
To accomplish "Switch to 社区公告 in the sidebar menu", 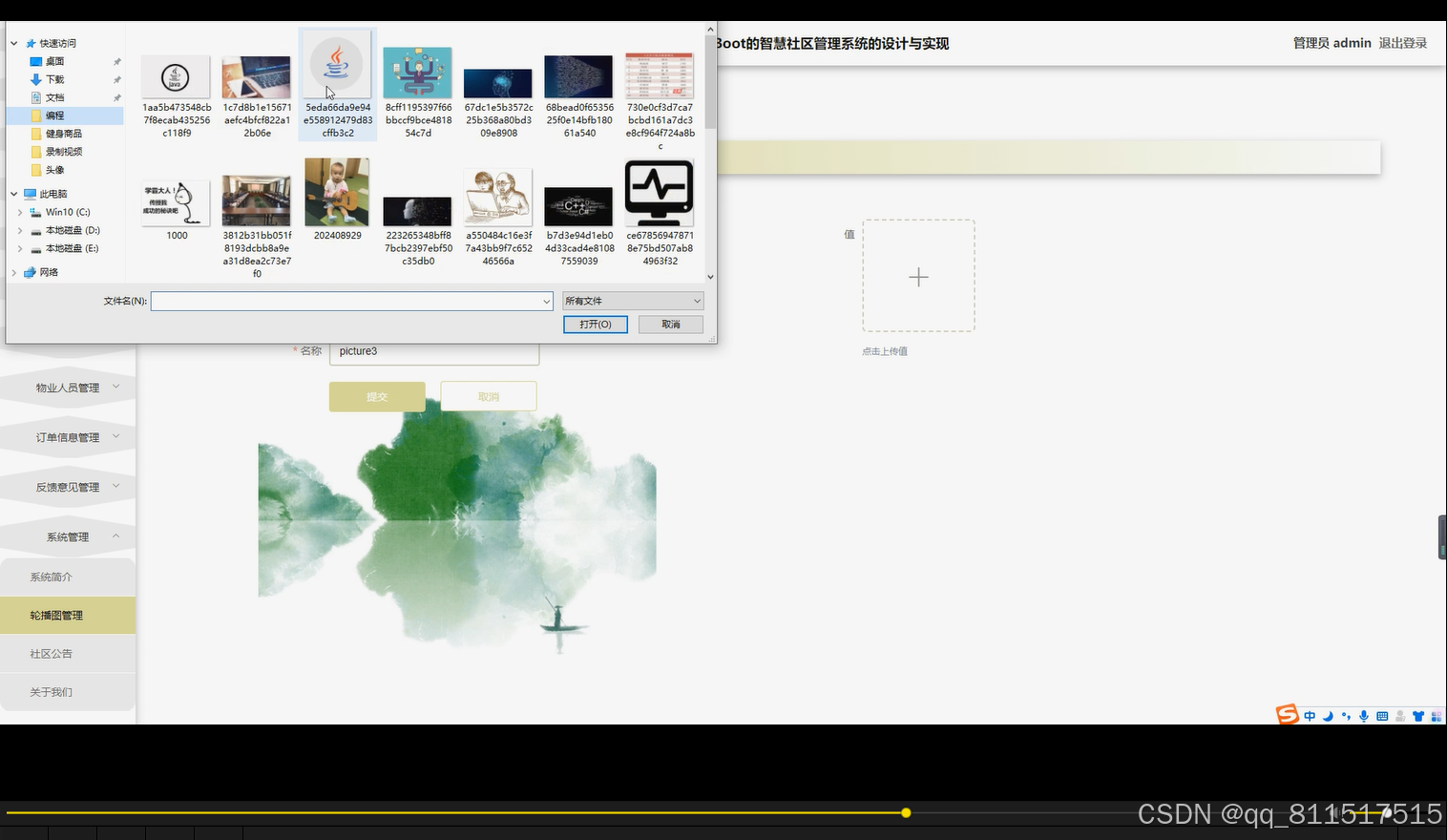I will [51, 653].
